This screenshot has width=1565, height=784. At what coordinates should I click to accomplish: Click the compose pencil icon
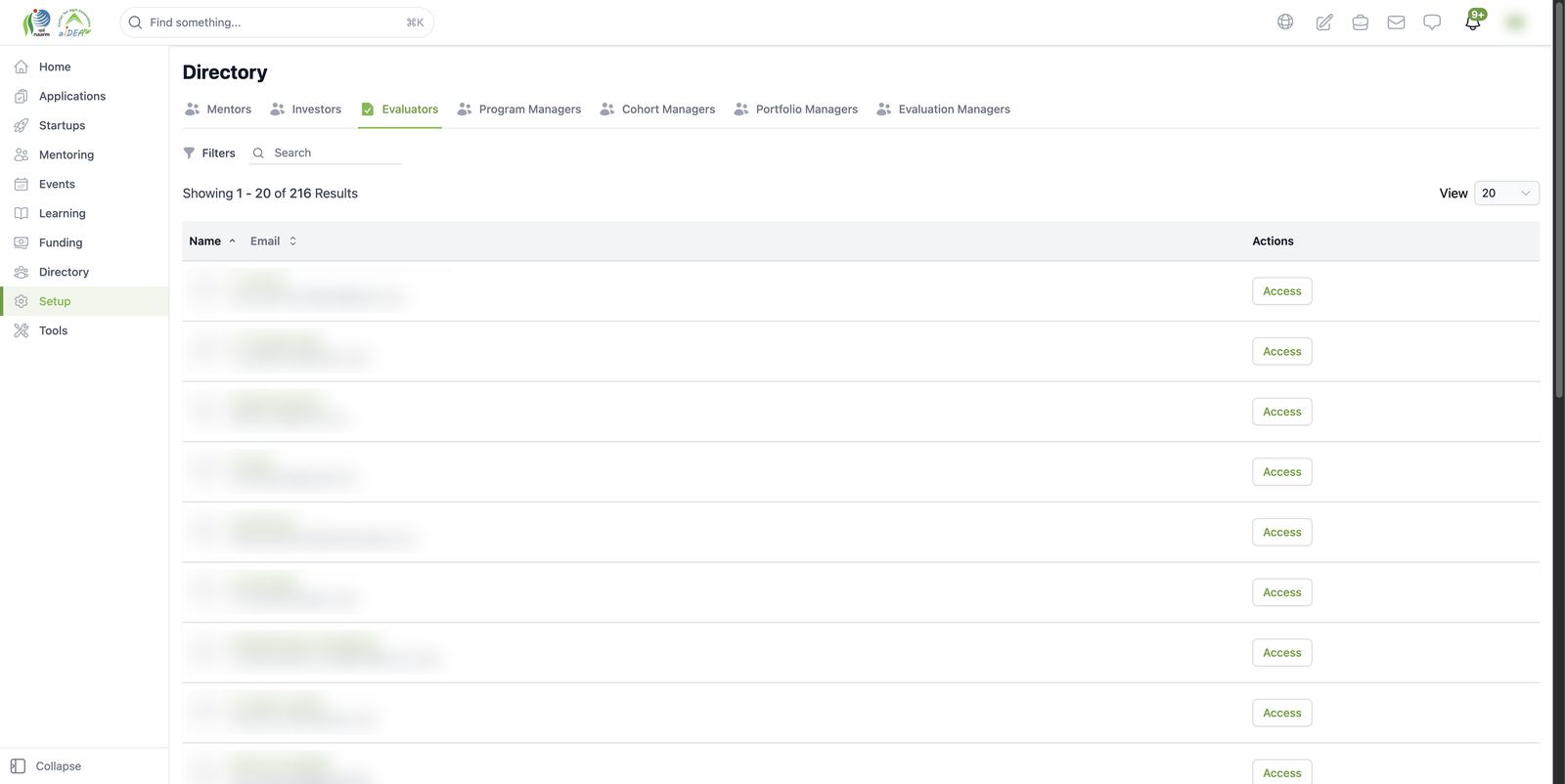click(1324, 22)
